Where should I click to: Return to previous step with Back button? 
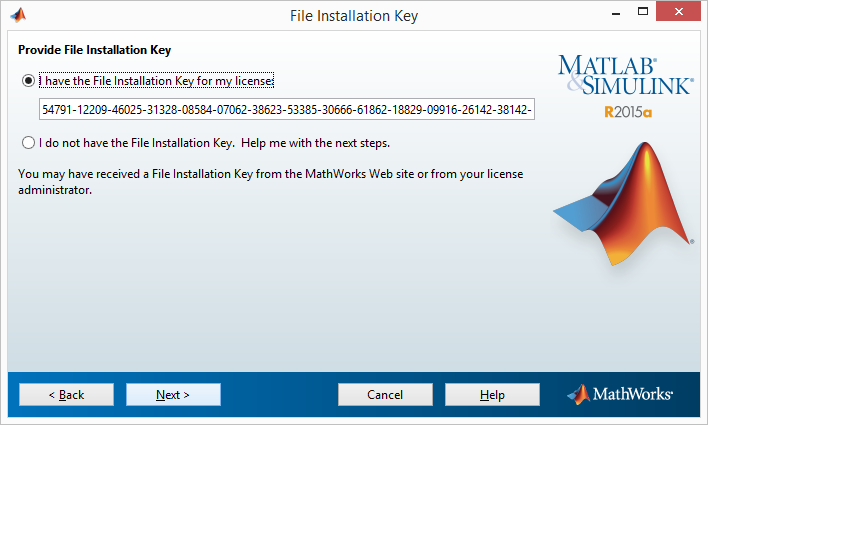(x=66, y=395)
